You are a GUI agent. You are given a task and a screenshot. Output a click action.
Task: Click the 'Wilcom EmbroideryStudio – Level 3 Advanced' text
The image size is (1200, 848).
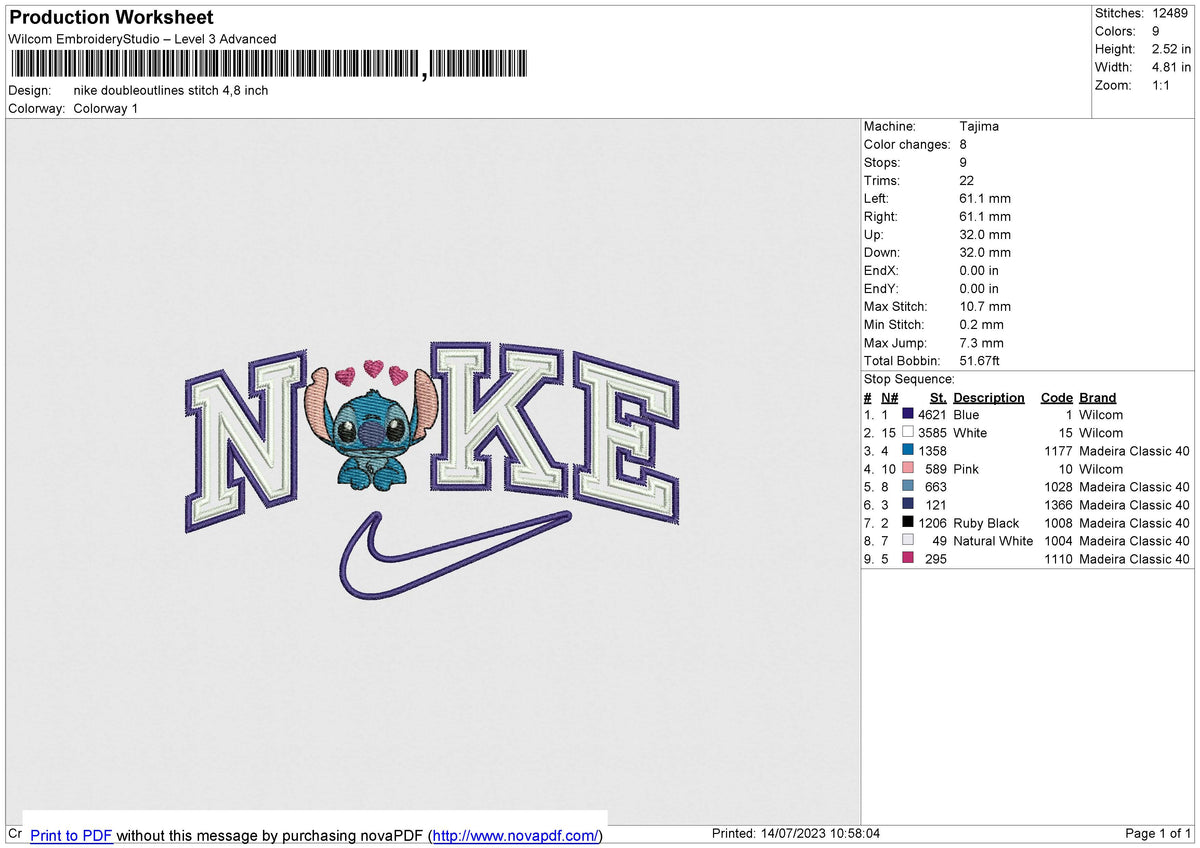[x=142, y=39]
